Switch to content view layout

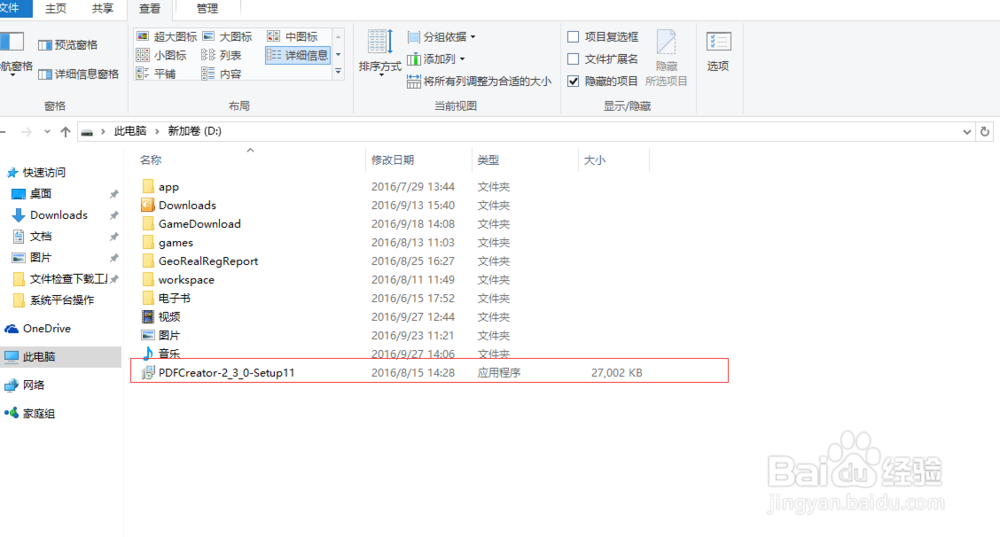click(221, 74)
